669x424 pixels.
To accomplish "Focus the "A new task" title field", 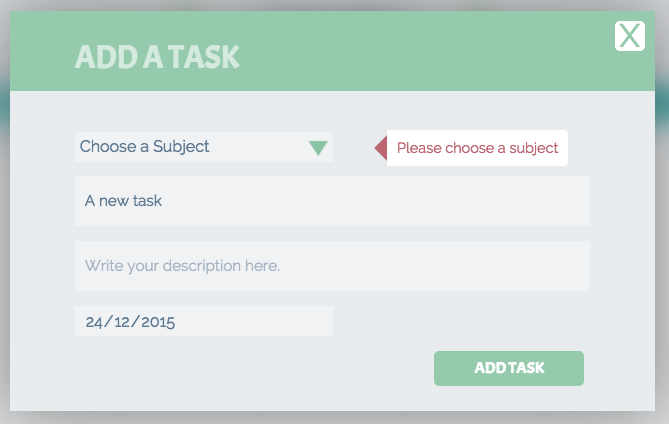I will pyautogui.click(x=332, y=201).
